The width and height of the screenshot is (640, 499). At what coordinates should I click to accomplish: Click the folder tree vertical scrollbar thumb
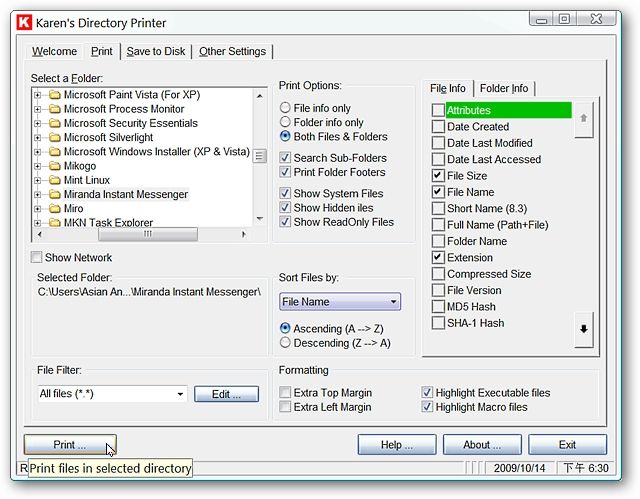tap(260, 156)
